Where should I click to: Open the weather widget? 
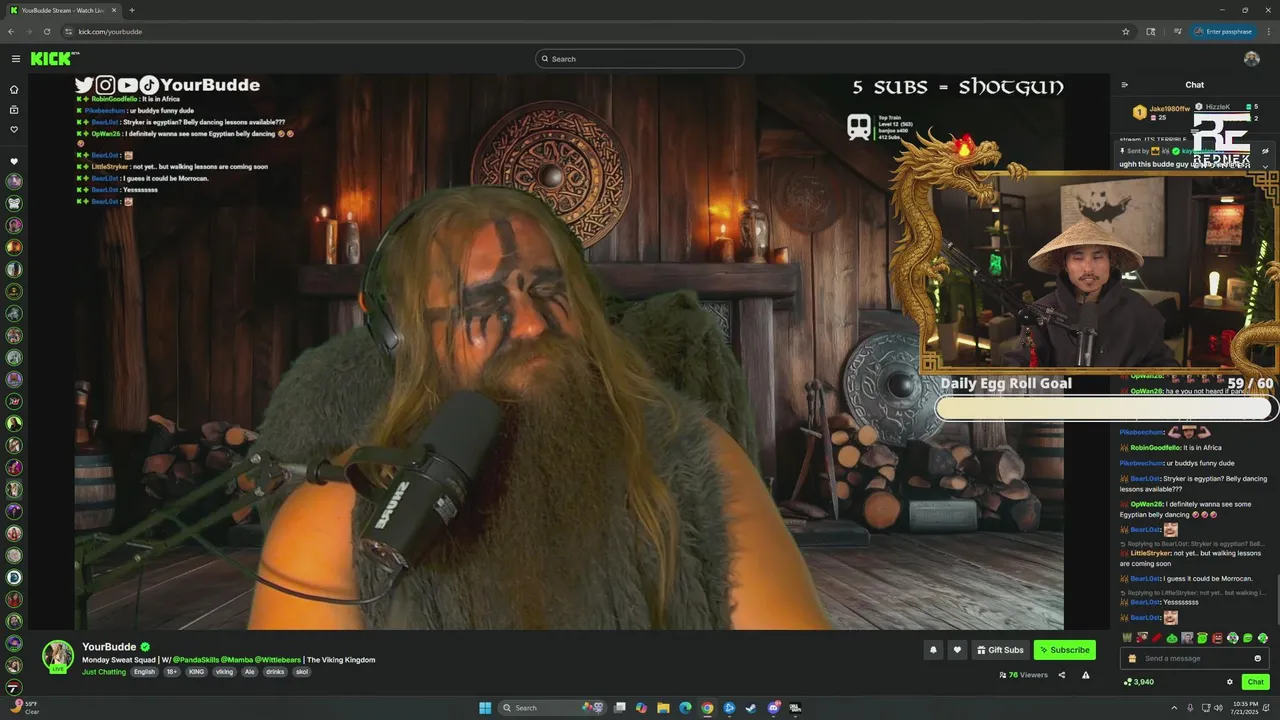(25, 707)
